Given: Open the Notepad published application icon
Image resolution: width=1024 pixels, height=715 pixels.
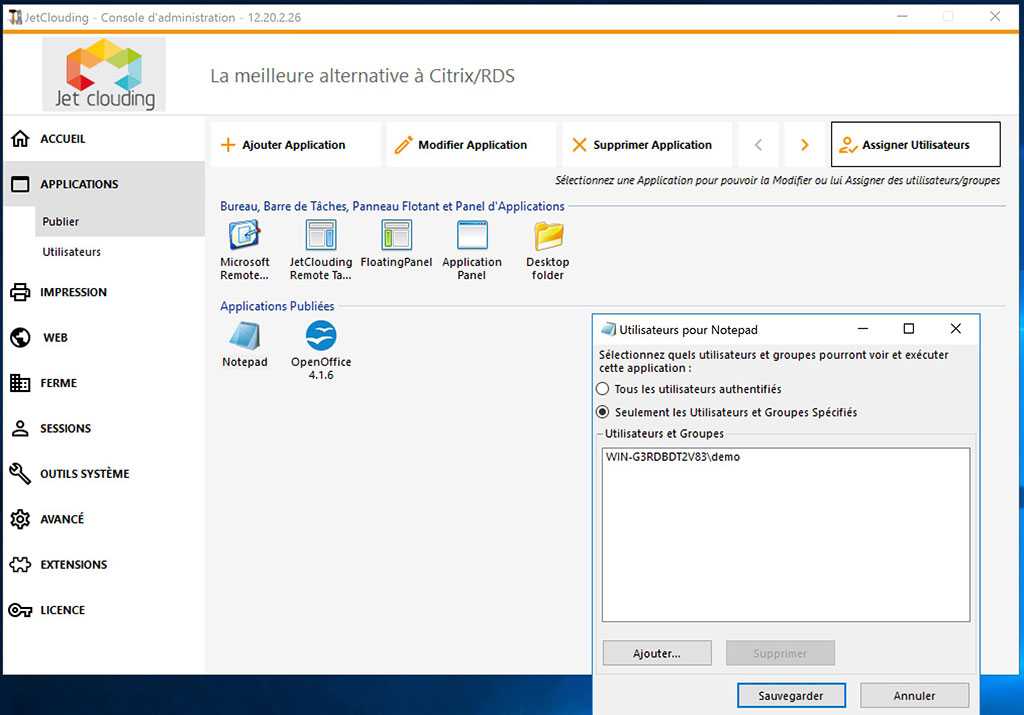Looking at the screenshot, I should pyautogui.click(x=244, y=337).
